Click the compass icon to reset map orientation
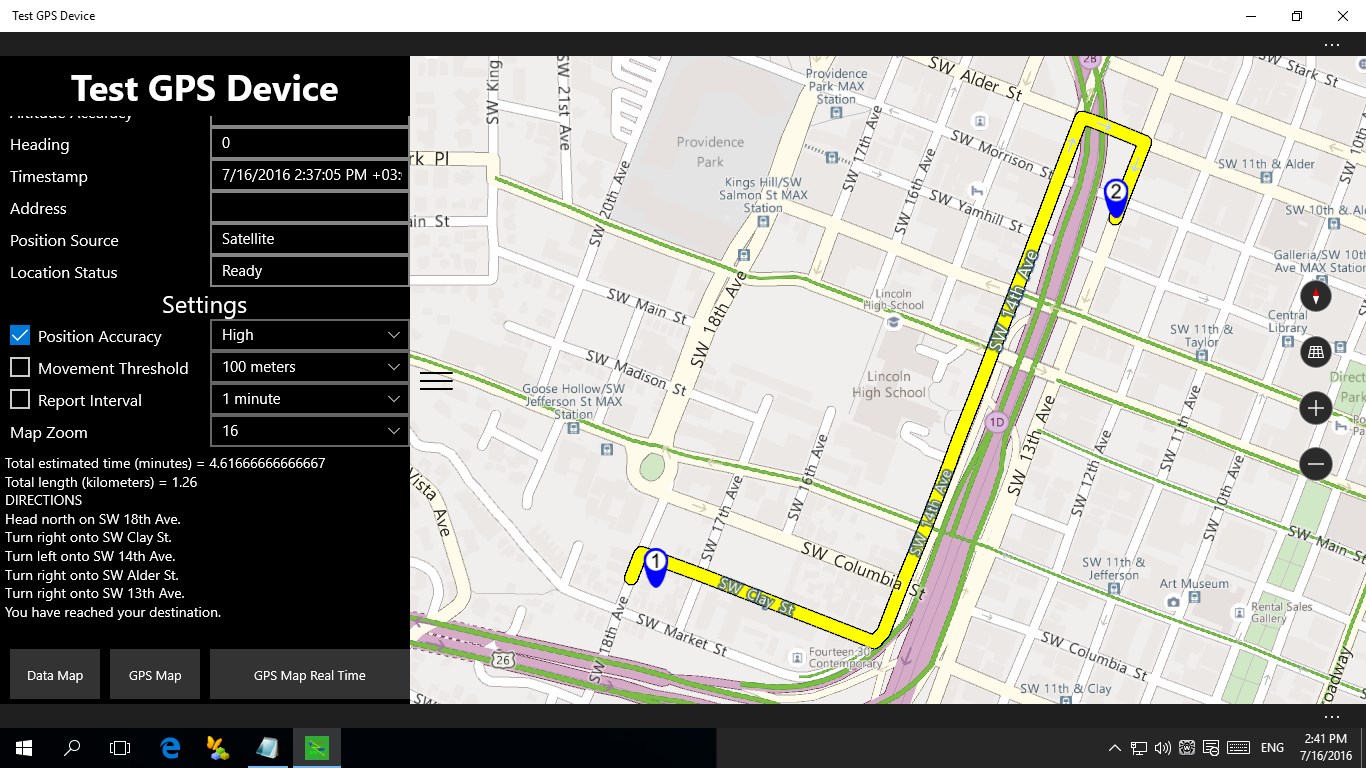Viewport: 1366px width, 768px height. pos(1315,295)
